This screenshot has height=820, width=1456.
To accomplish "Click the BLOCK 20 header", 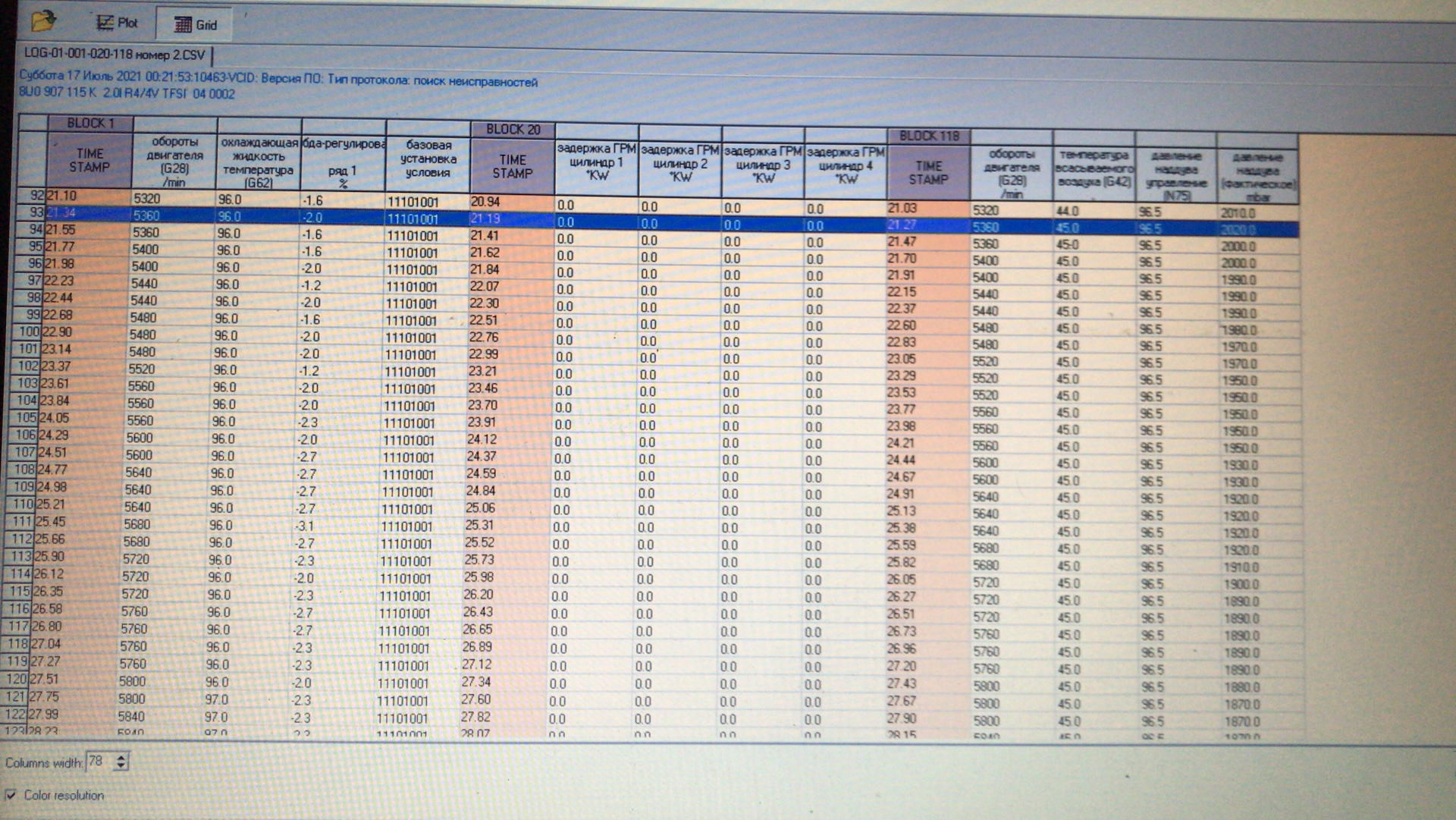I will point(513,130).
